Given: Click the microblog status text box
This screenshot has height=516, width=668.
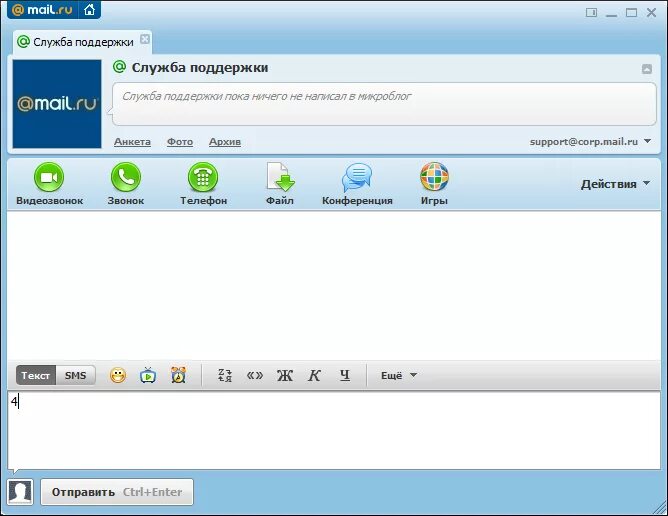Looking at the screenshot, I should click(x=384, y=104).
